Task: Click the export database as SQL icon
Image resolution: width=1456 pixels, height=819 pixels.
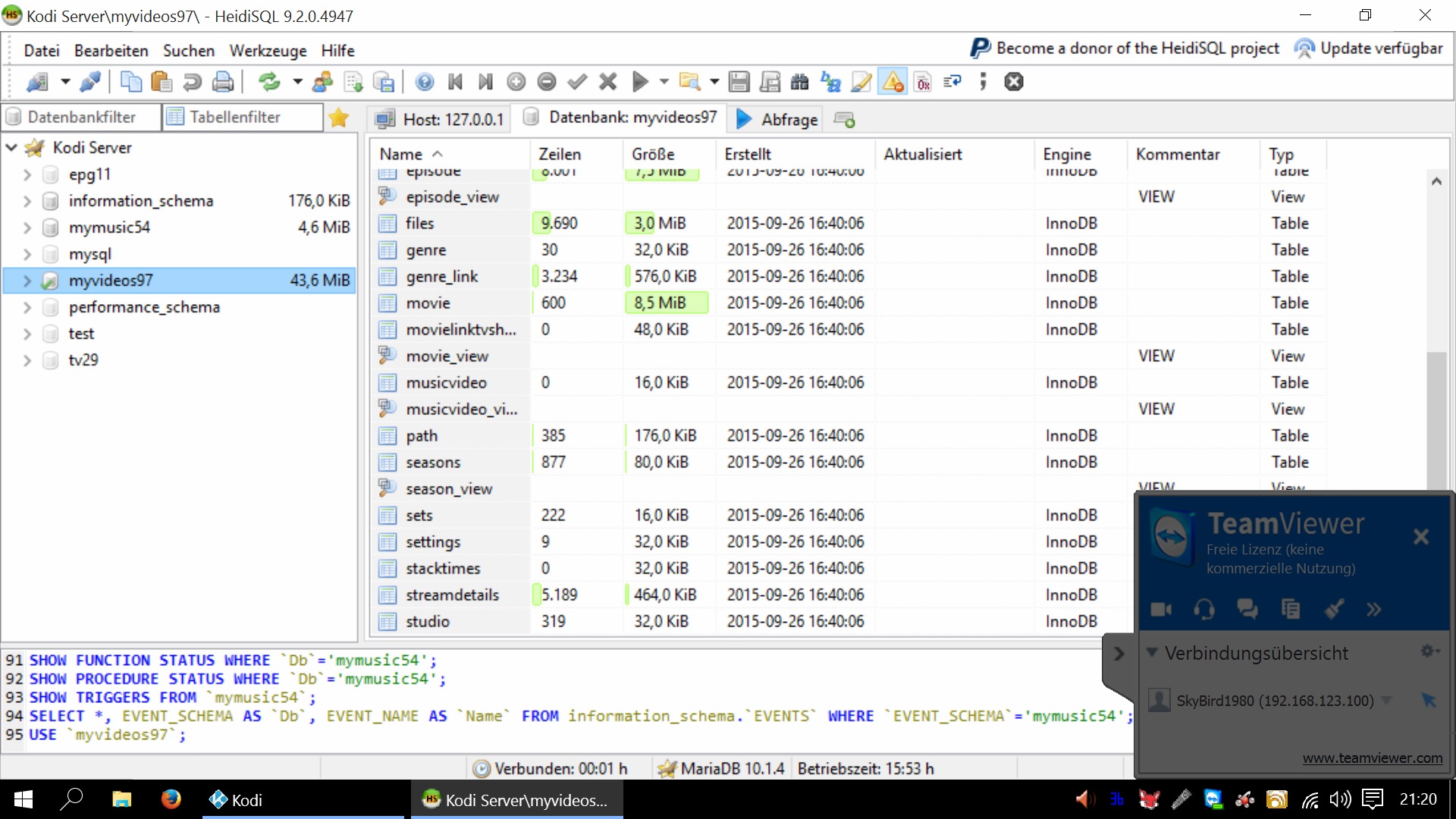Action: pos(384,81)
